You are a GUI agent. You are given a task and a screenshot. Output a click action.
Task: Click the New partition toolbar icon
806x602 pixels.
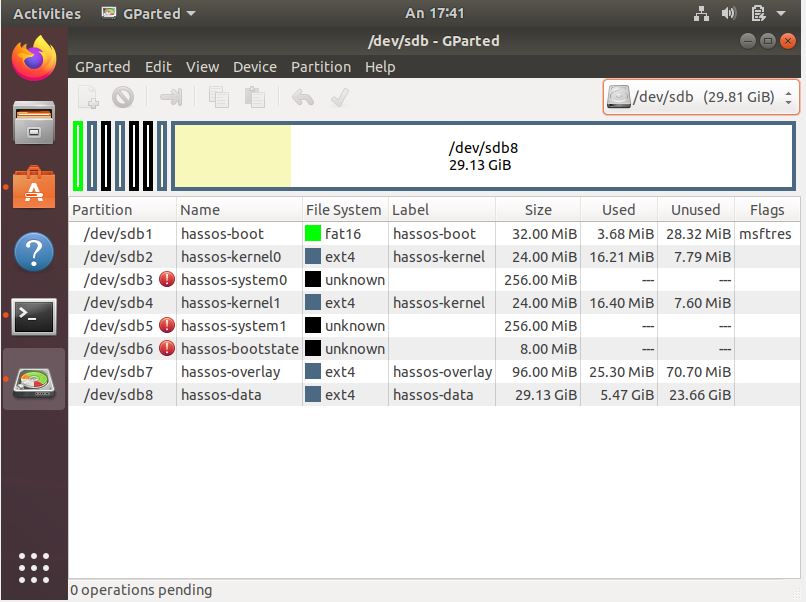(x=89, y=97)
